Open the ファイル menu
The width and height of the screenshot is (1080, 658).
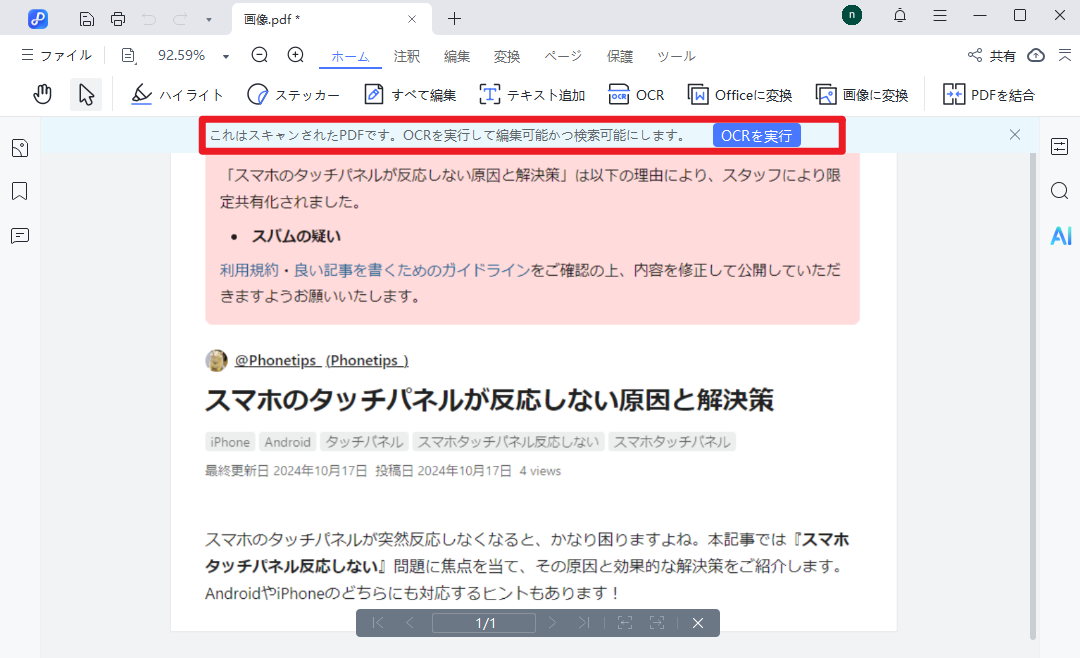point(56,55)
